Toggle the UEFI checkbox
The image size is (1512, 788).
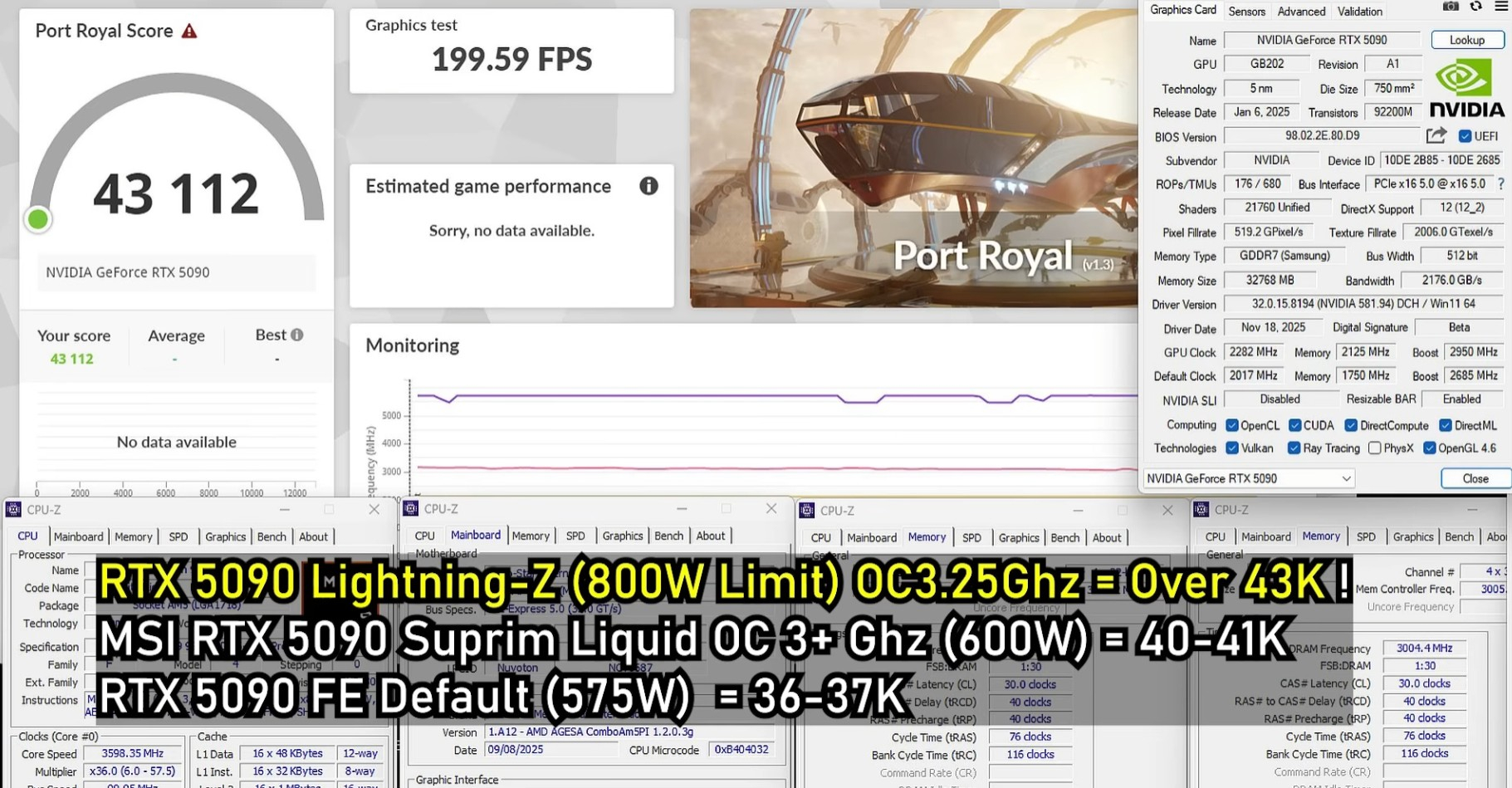1465,136
